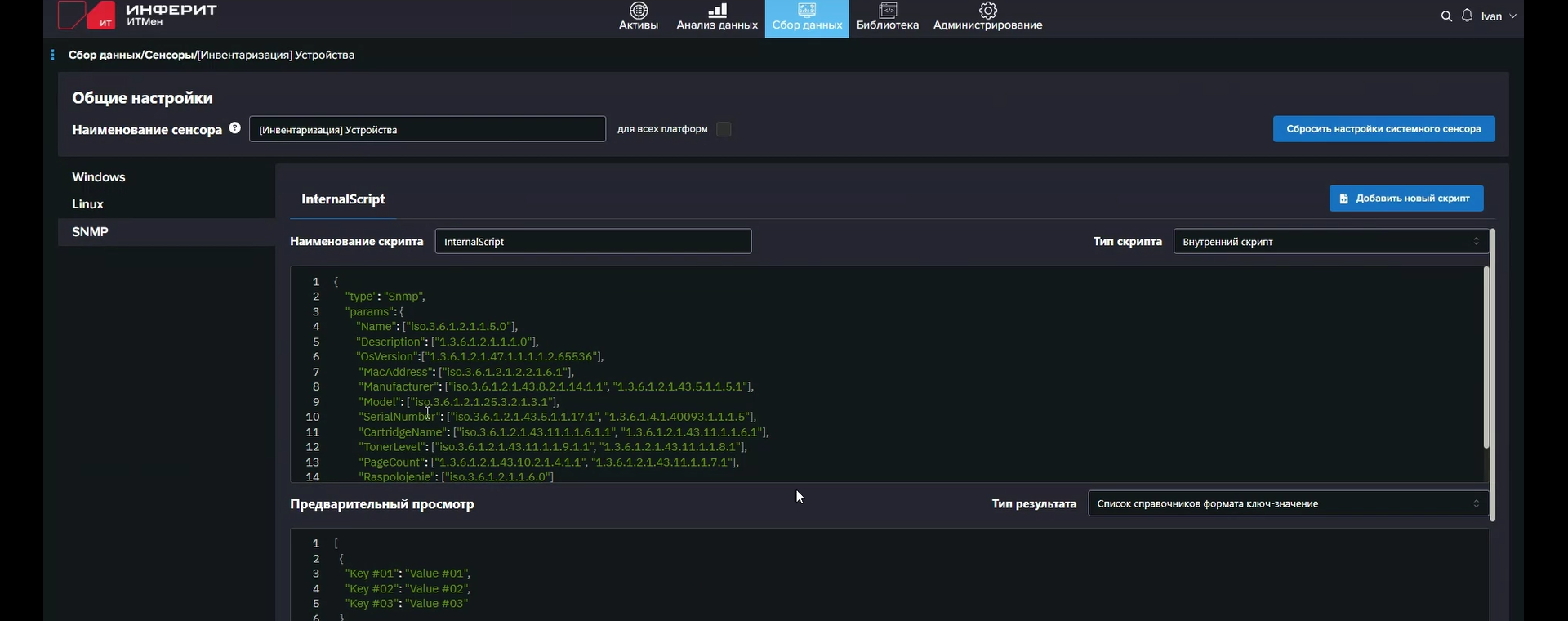Image resolution: width=1568 pixels, height=621 pixels.
Task: Open notifications bell icon
Action: [1468, 16]
